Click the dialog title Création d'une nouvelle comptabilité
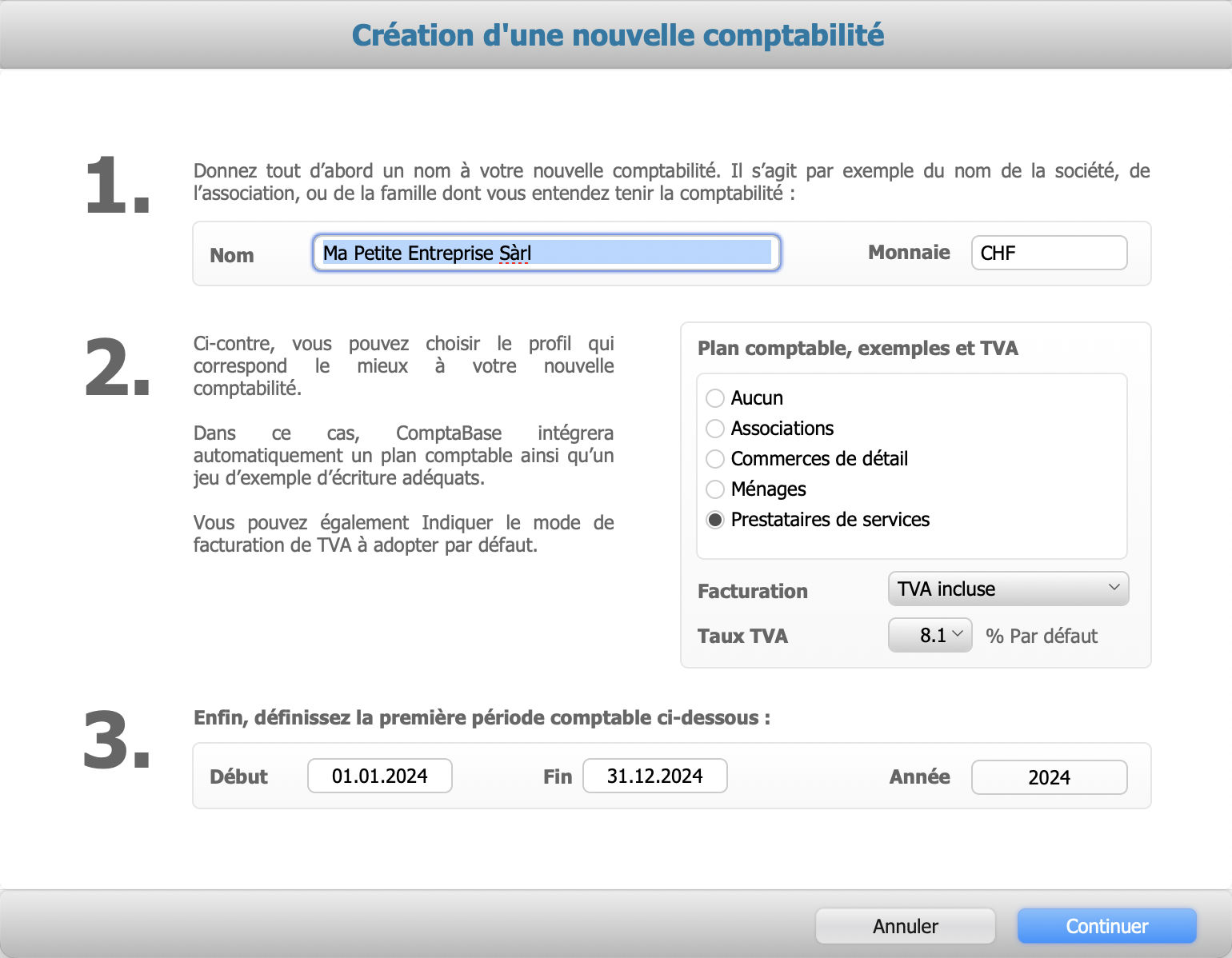The width and height of the screenshot is (1232, 958). tap(616, 35)
